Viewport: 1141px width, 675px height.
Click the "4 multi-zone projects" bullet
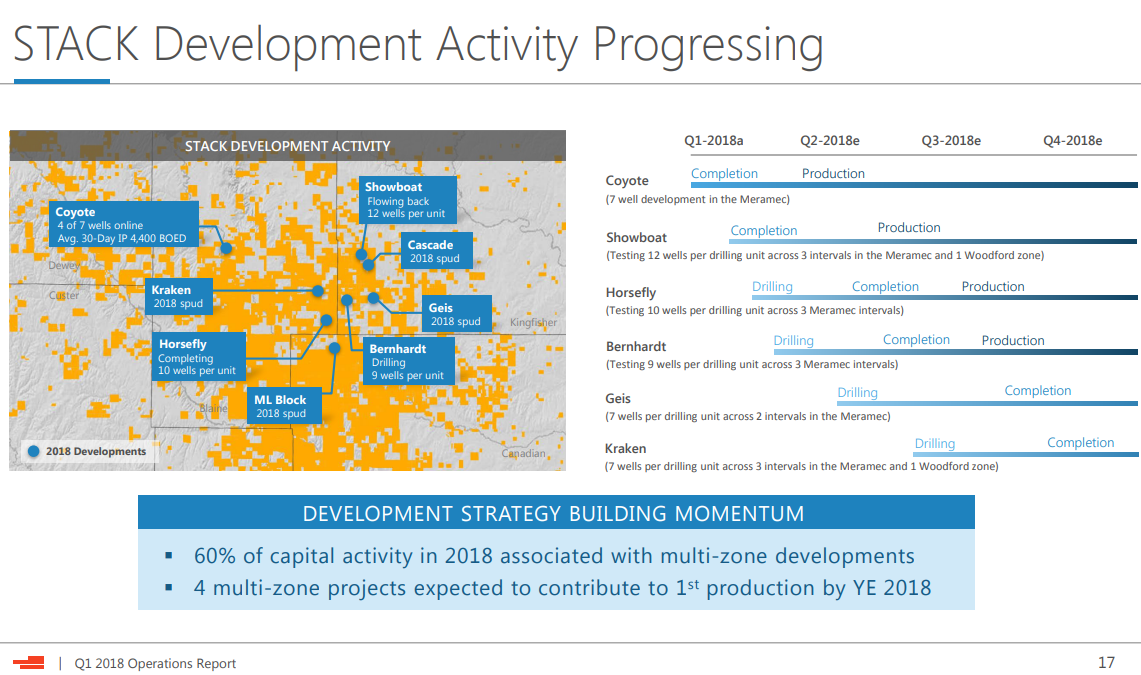tap(562, 588)
